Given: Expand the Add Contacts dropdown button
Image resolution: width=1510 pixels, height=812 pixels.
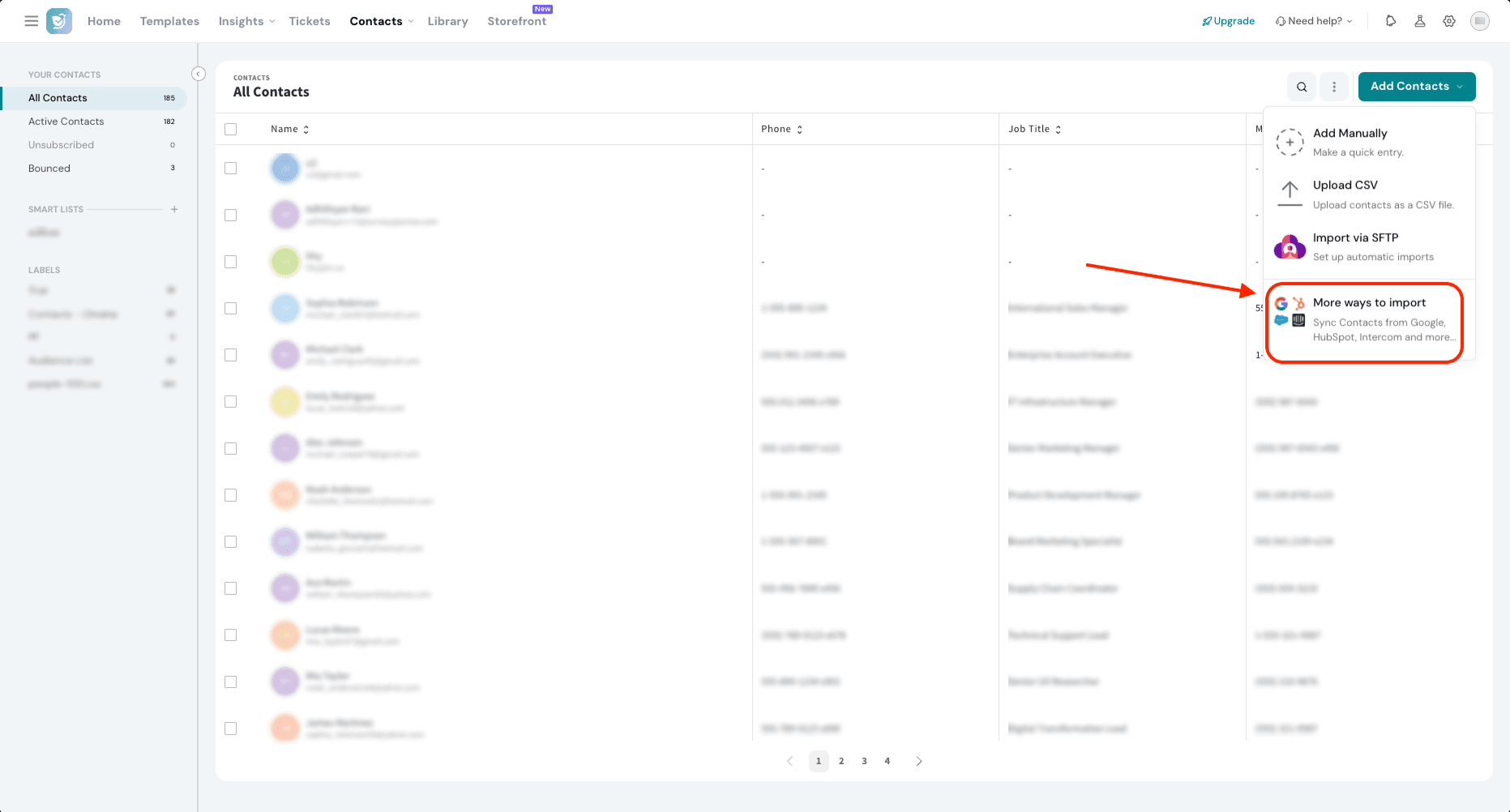Looking at the screenshot, I should [1416, 87].
